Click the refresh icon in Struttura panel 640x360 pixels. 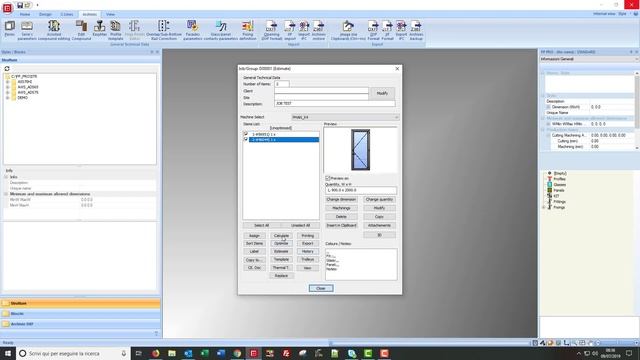pyautogui.click(x=7, y=69)
